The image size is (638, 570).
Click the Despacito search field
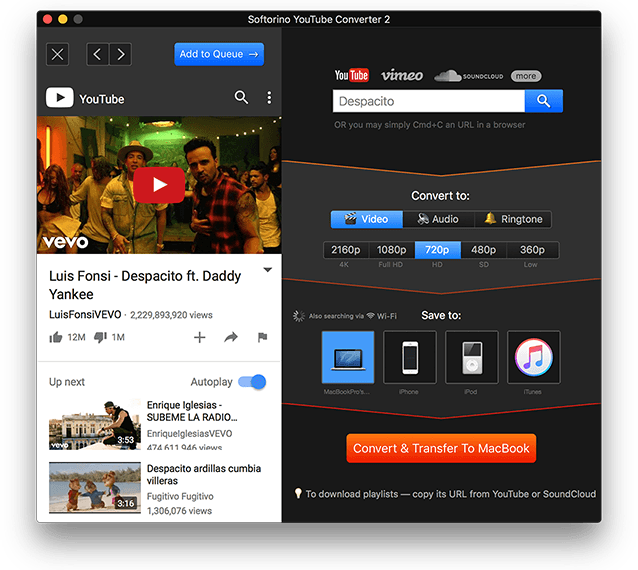pyautogui.click(x=428, y=101)
